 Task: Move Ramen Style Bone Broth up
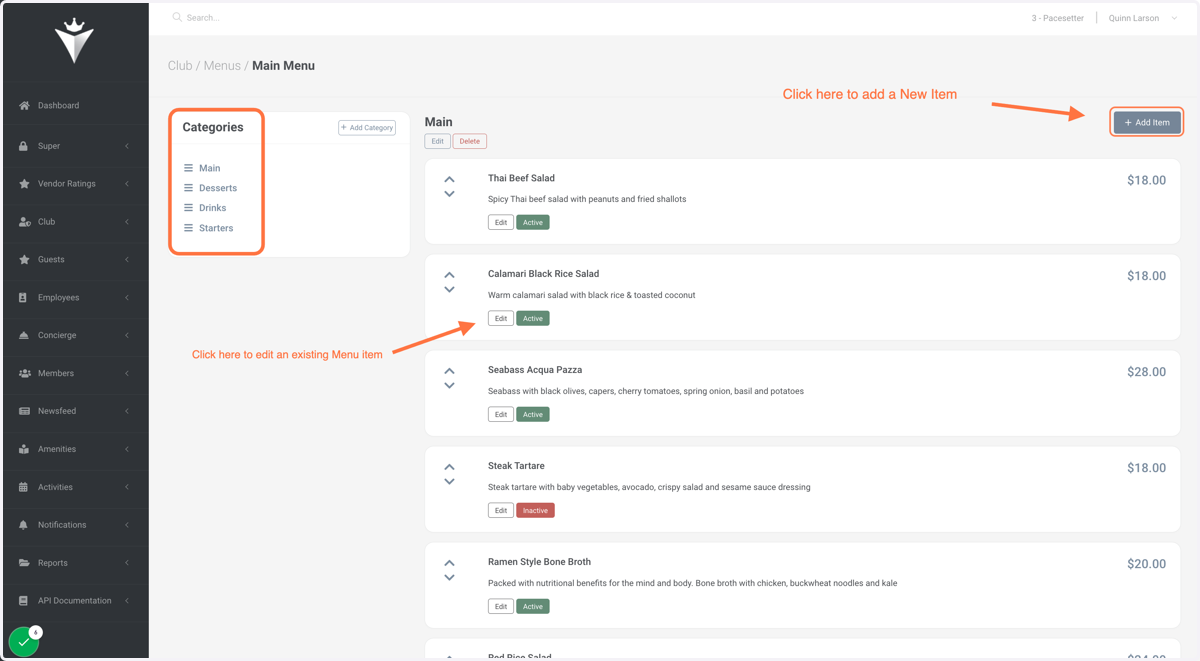[449, 563]
